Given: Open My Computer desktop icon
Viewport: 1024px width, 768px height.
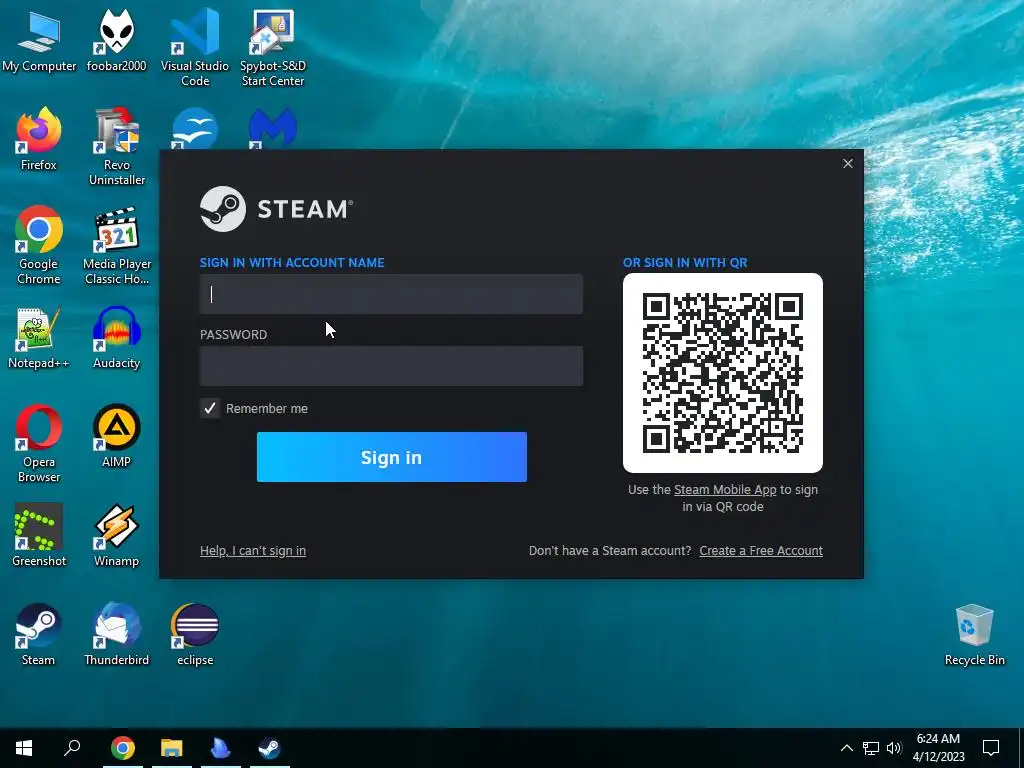Looking at the screenshot, I should pyautogui.click(x=39, y=41).
